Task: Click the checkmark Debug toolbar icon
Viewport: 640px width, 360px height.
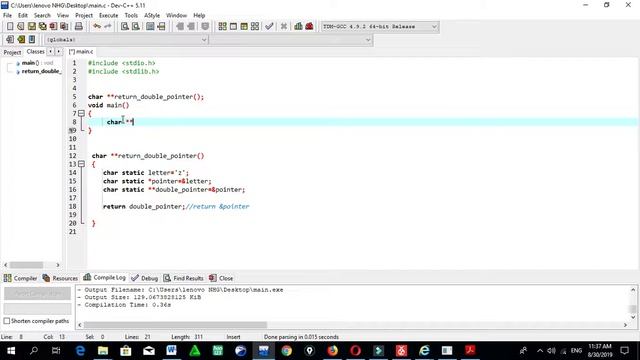Action: (269, 27)
